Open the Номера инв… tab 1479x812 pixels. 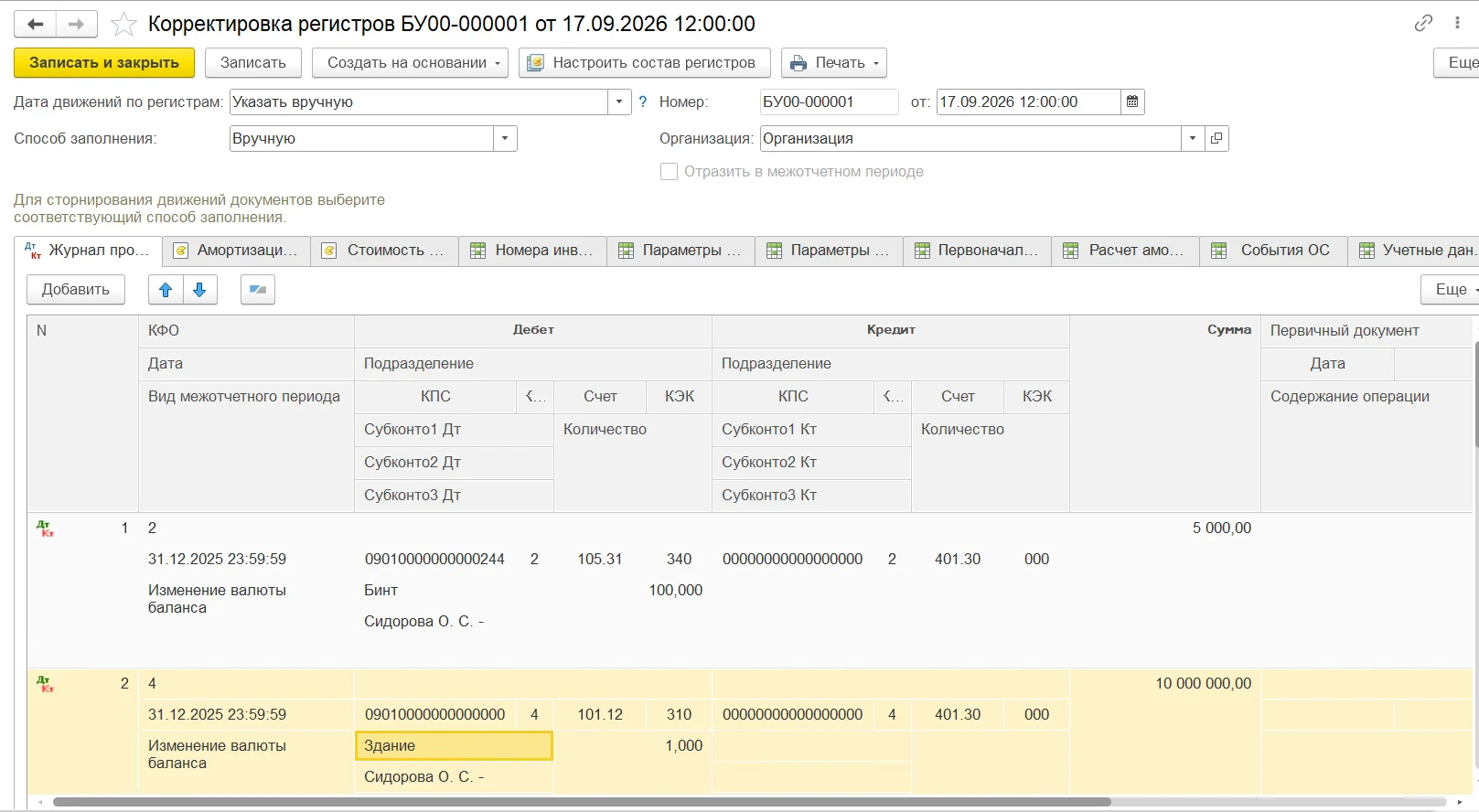(533, 251)
